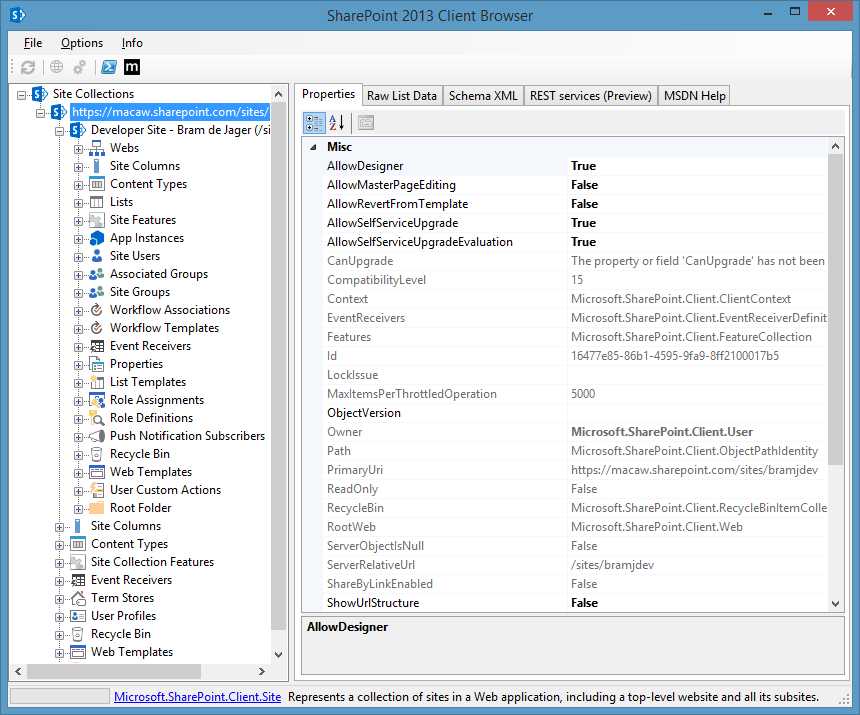Select the Term Stores icon
The height and width of the screenshot is (715, 860).
coord(78,598)
